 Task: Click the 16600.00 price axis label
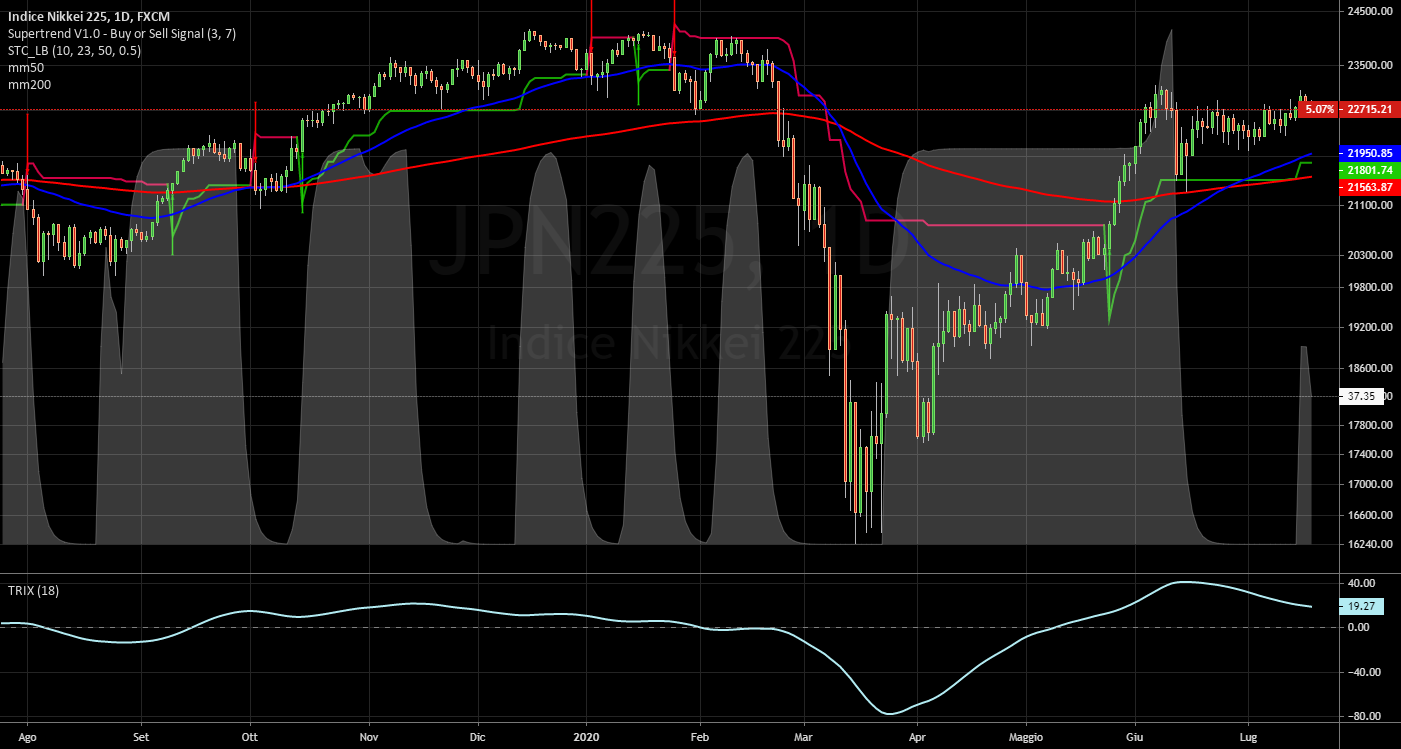(x=1370, y=516)
